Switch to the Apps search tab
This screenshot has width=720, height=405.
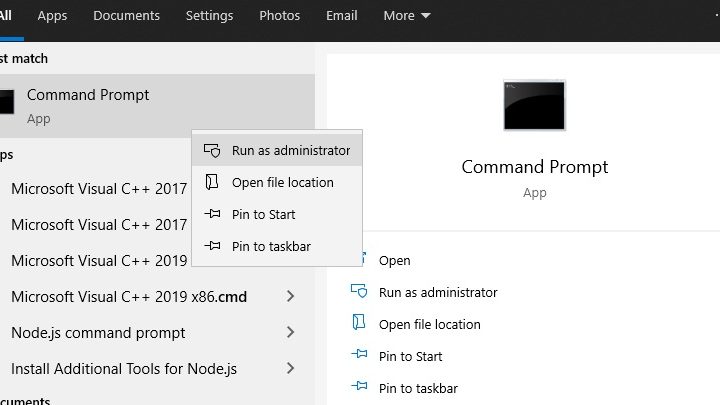click(x=52, y=16)
